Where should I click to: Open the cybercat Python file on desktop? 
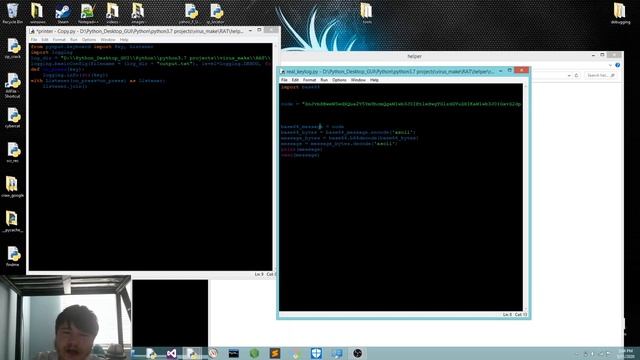pos(13,118)
